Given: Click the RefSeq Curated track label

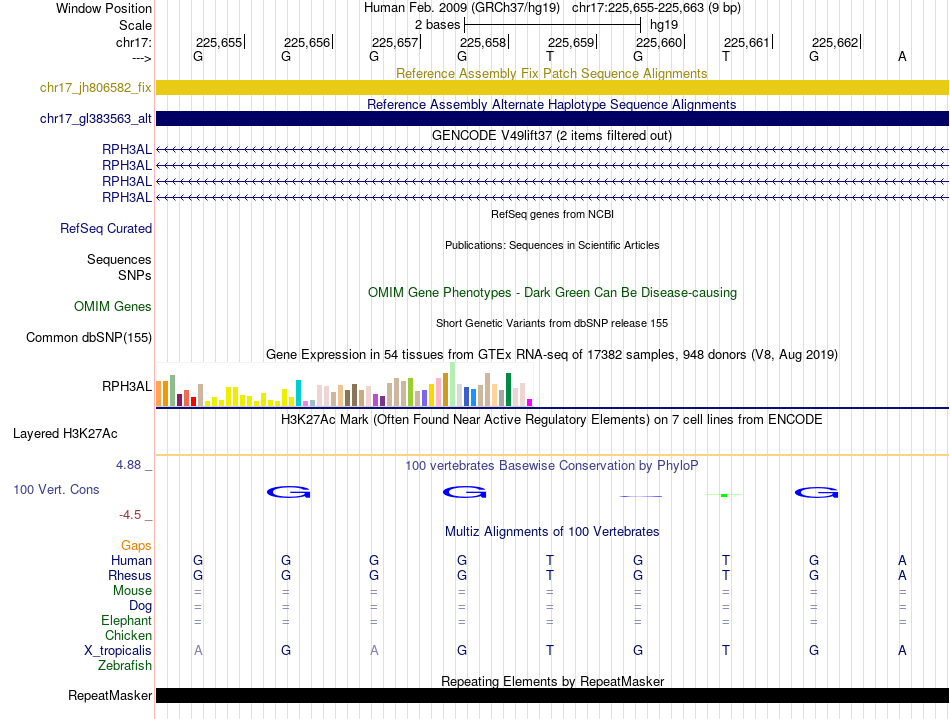Looking at the screenshot, I should coord(105,228).
